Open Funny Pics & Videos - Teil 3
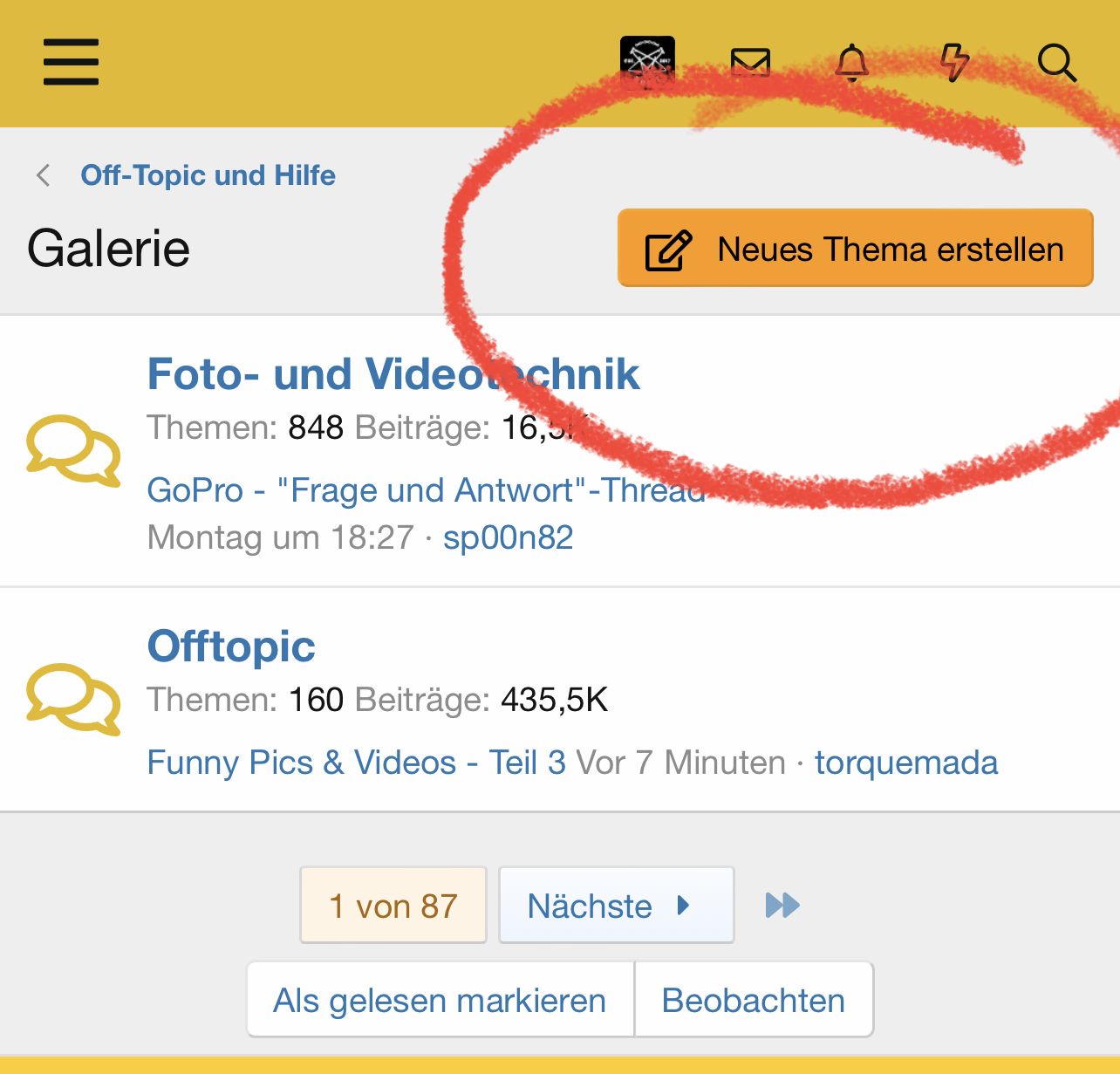The image size is (1120, 1074). (x=356, y=763)
